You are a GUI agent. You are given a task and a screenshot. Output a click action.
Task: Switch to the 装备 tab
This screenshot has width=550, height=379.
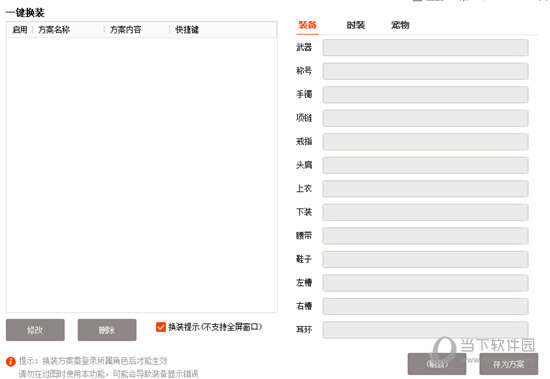pyautogui.click(x=307, y=25)
